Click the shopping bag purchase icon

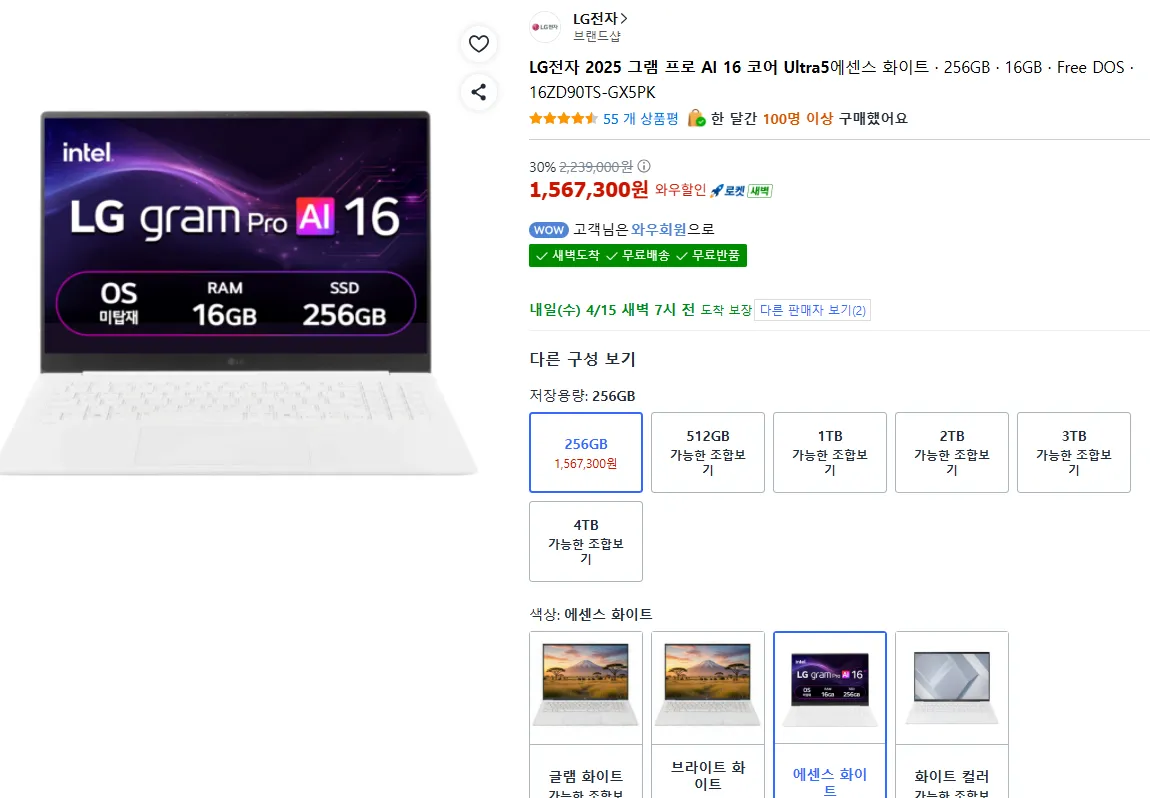(696, 118)
